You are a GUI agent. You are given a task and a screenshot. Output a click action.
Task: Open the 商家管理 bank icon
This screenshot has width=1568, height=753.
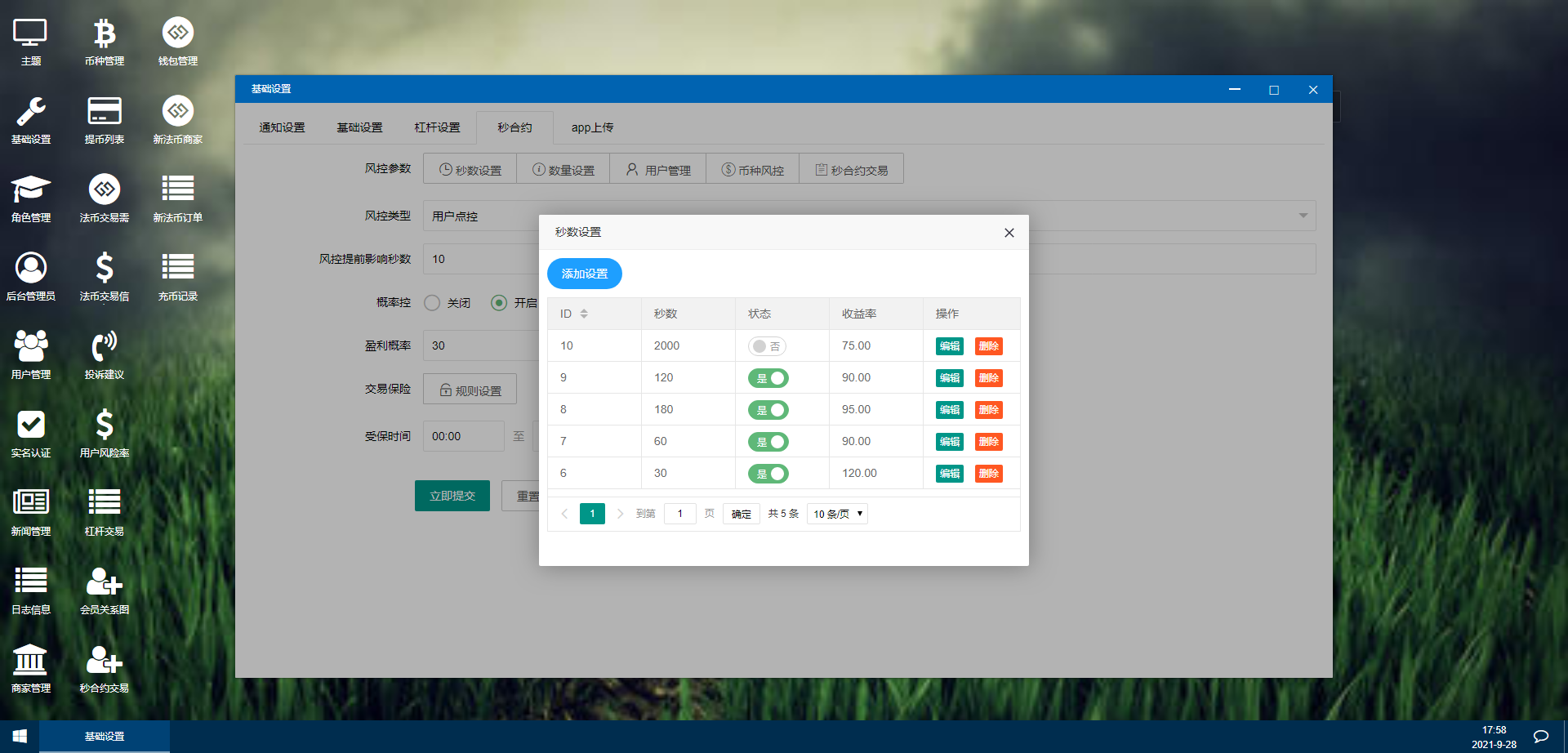[31, 661]
